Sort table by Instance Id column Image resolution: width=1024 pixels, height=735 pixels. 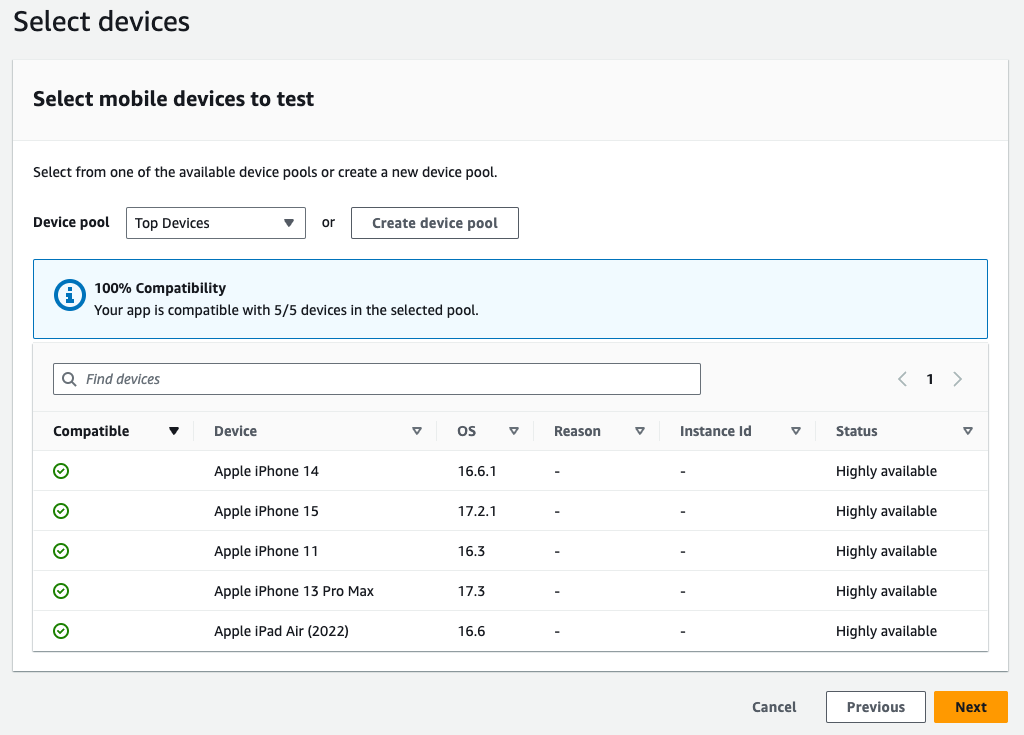796,431
